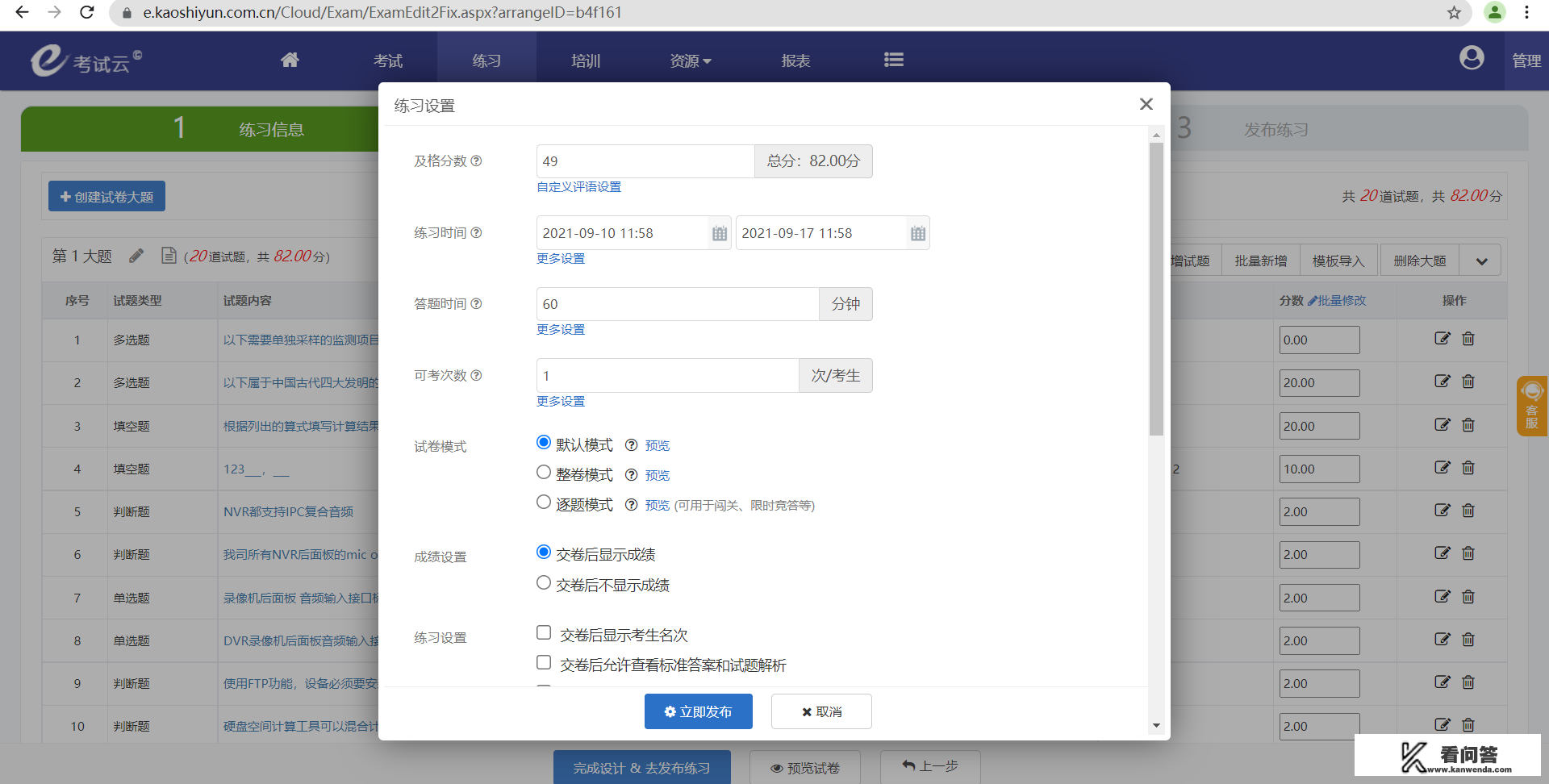Edit question row 1 with edit icon
This screenshot has width=1549, height=784.
[1443, 339]
